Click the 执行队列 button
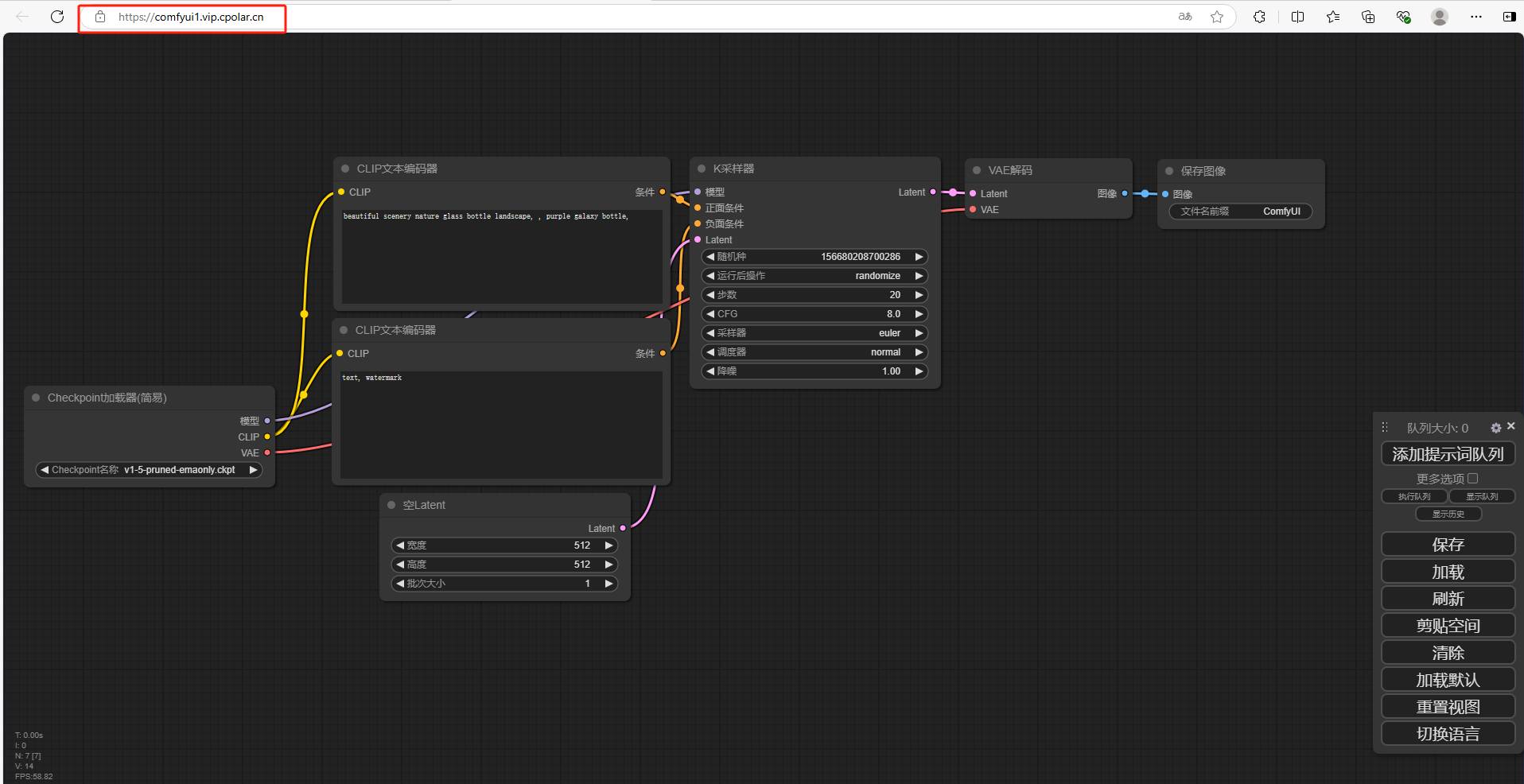The image size is (1524, 784). 1414,496
